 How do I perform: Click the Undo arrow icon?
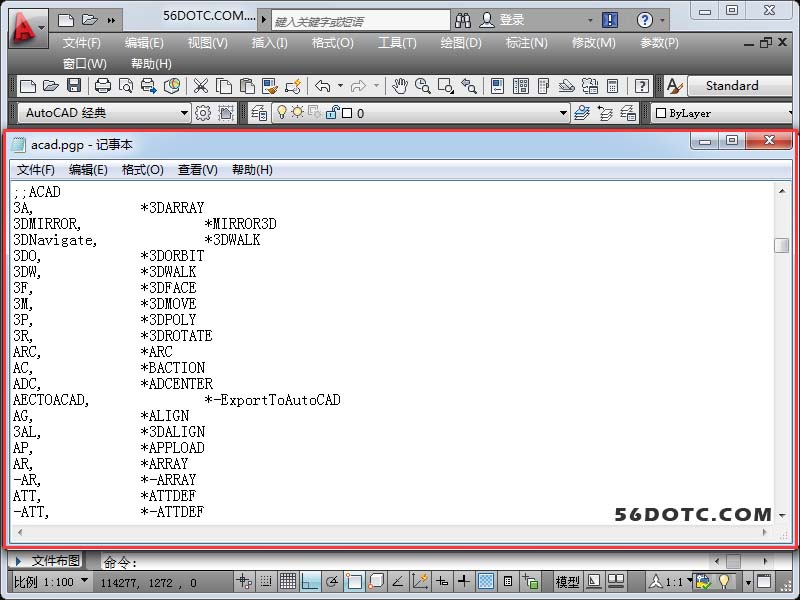[x=322, y=87]
